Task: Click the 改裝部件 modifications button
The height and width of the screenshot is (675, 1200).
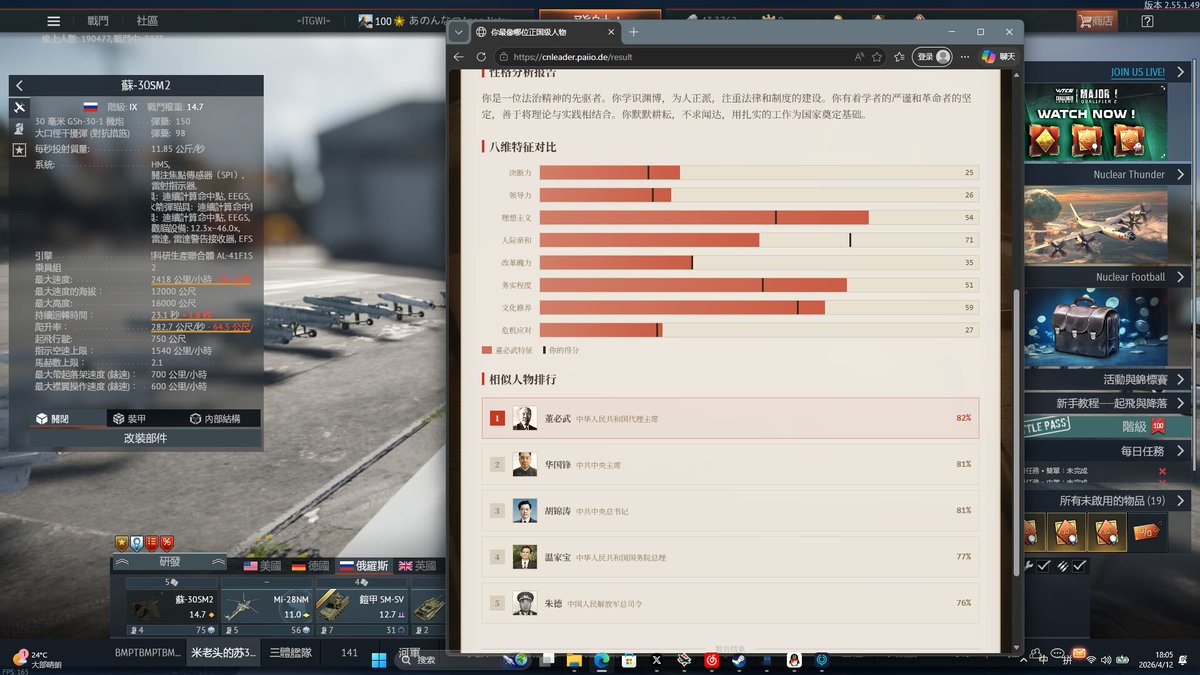Action: click(146, 438)
